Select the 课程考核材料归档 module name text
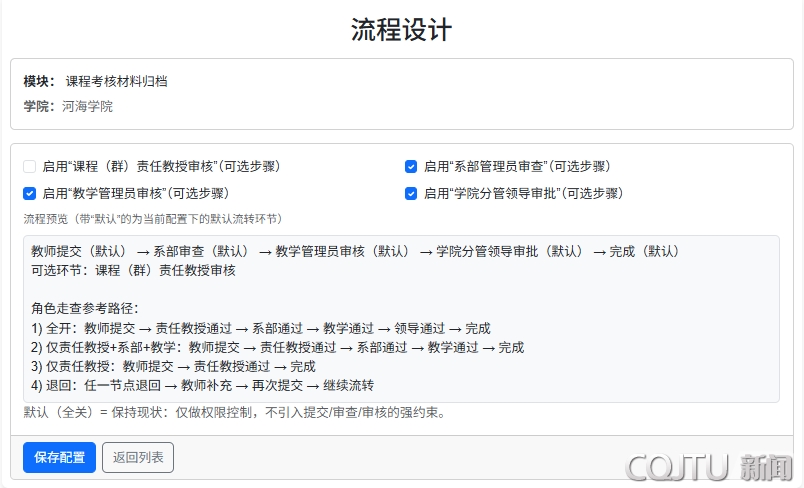Image resolution: width=804 pixels, height=488 pixels. [x=117, y=81]
